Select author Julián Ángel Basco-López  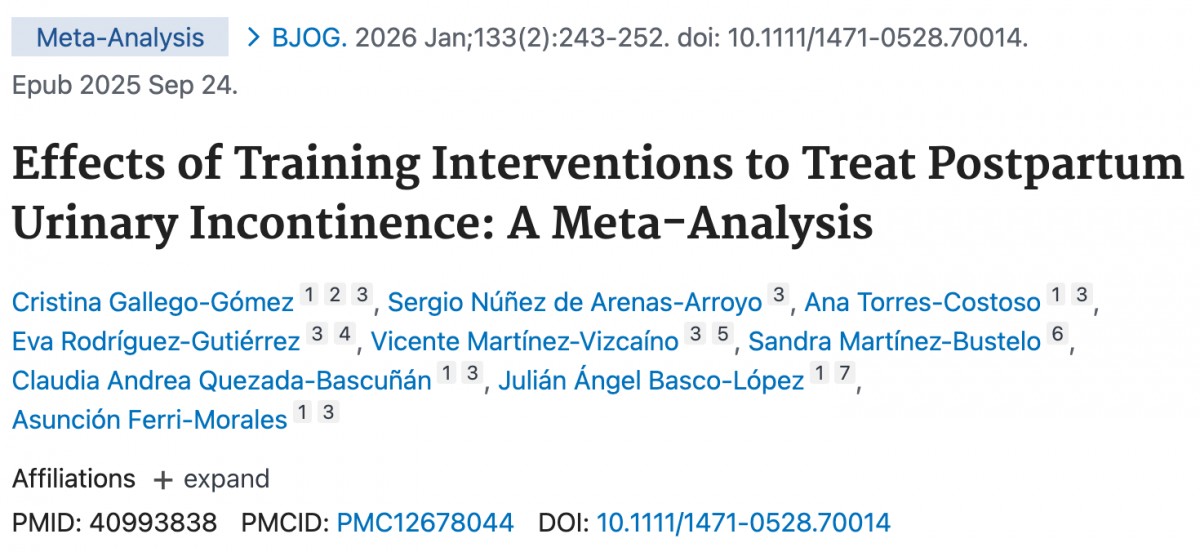tap(648, 380)
